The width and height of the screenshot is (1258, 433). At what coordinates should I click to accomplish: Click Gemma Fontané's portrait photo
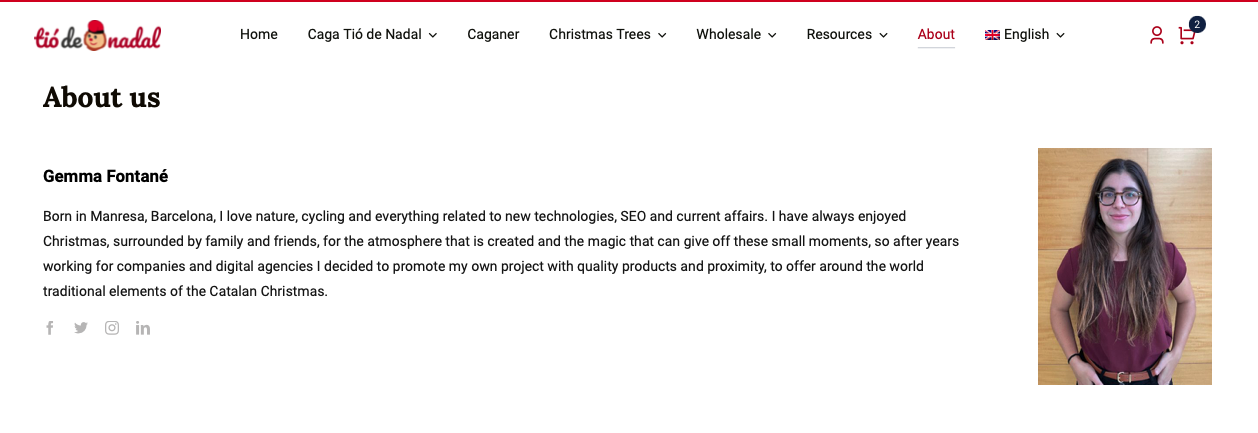pyautogui.click(x=1125, y=266)
